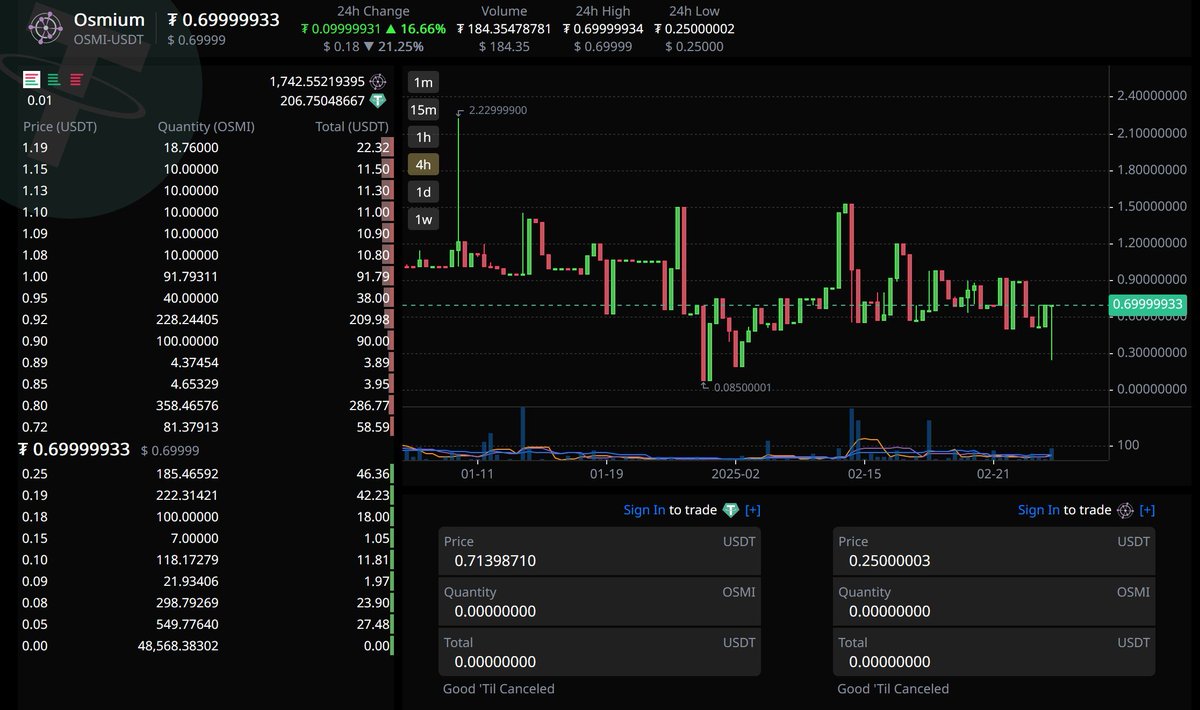Screen dimensions: 1200x710
Task: Select the 0.95 ask price row
Action: (208, 298)
